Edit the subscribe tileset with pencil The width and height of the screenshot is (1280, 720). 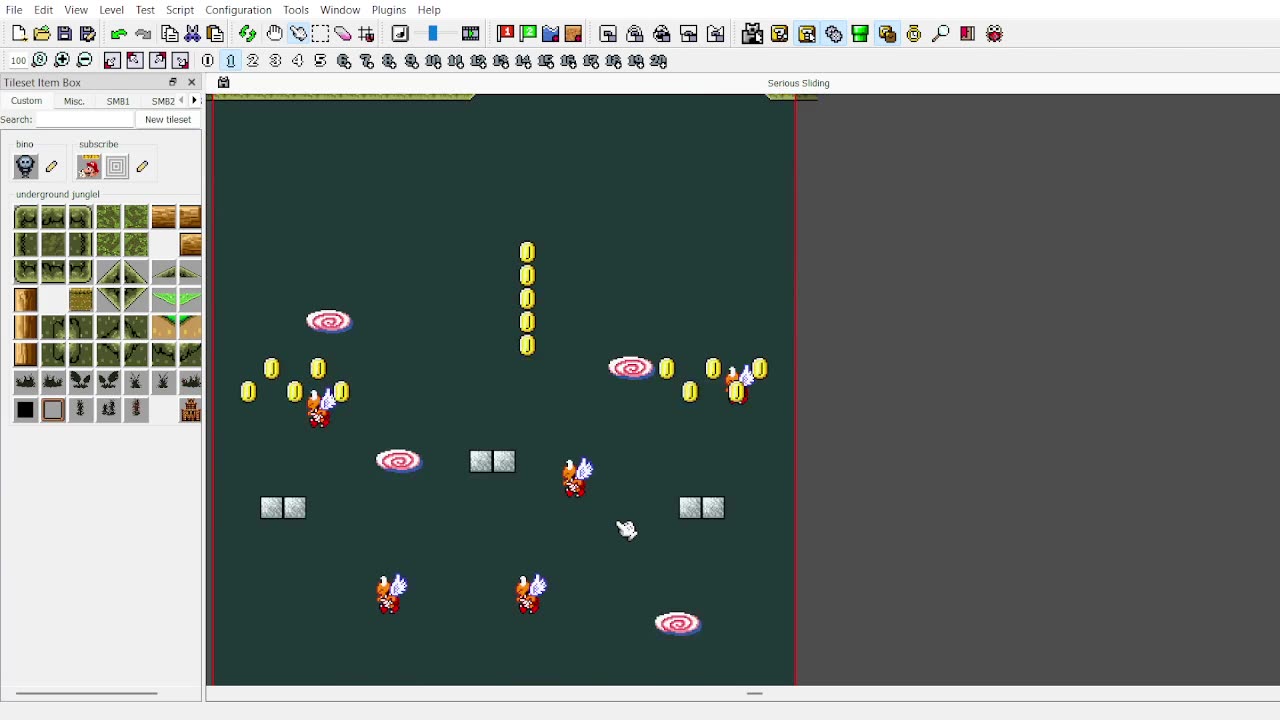tap(142, 167)
